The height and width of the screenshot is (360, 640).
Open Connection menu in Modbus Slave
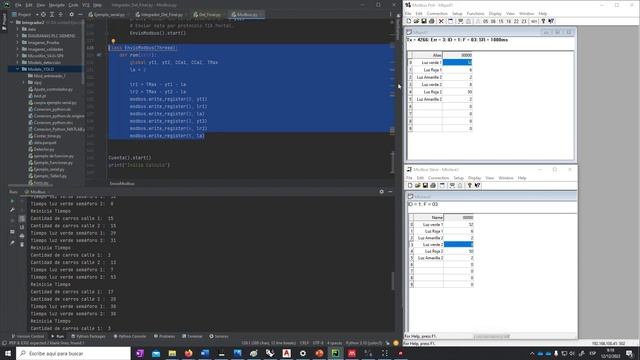pos(438,178)
